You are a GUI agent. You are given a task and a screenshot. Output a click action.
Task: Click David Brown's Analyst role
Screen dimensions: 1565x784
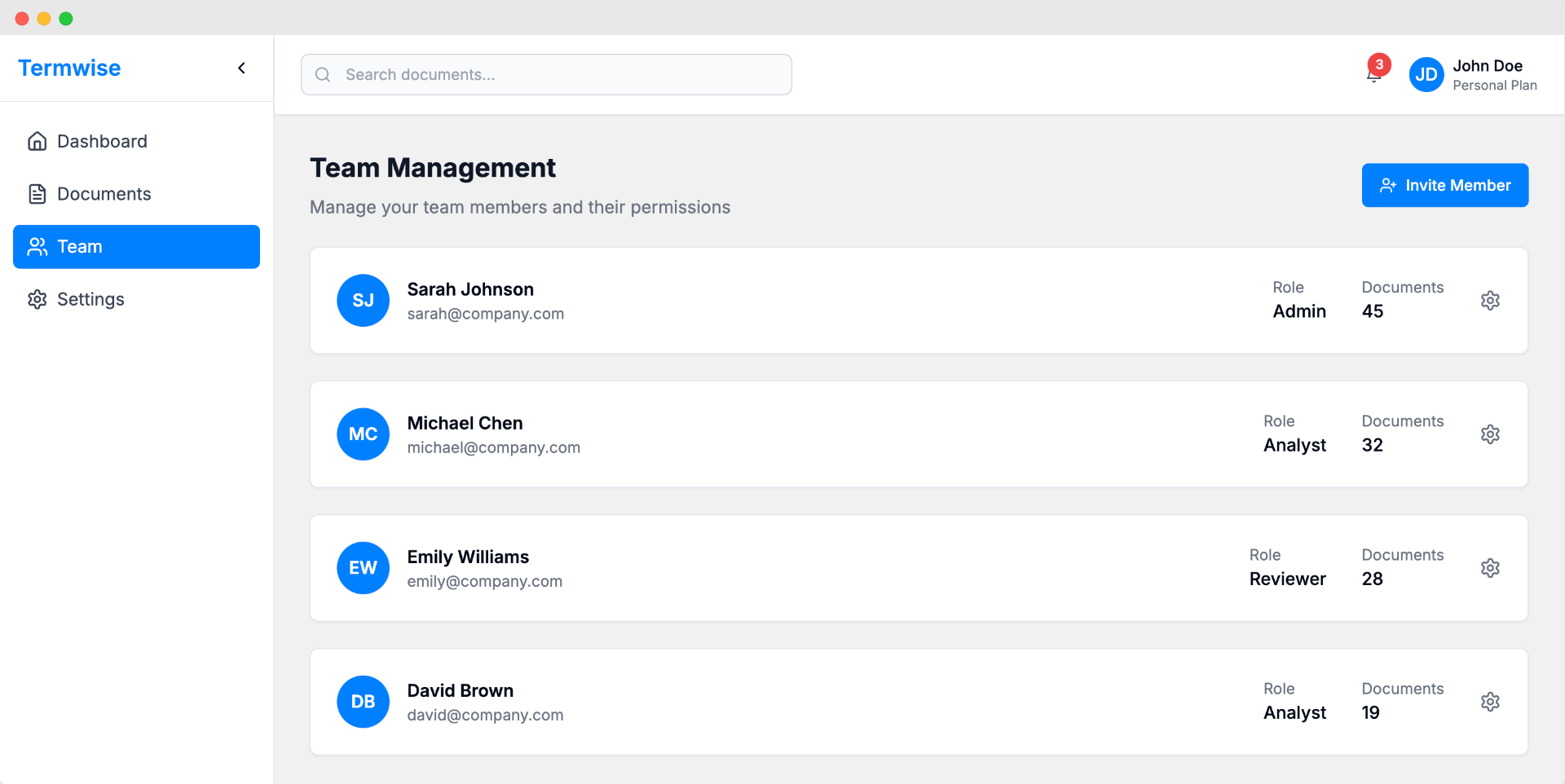(1294, 712)
